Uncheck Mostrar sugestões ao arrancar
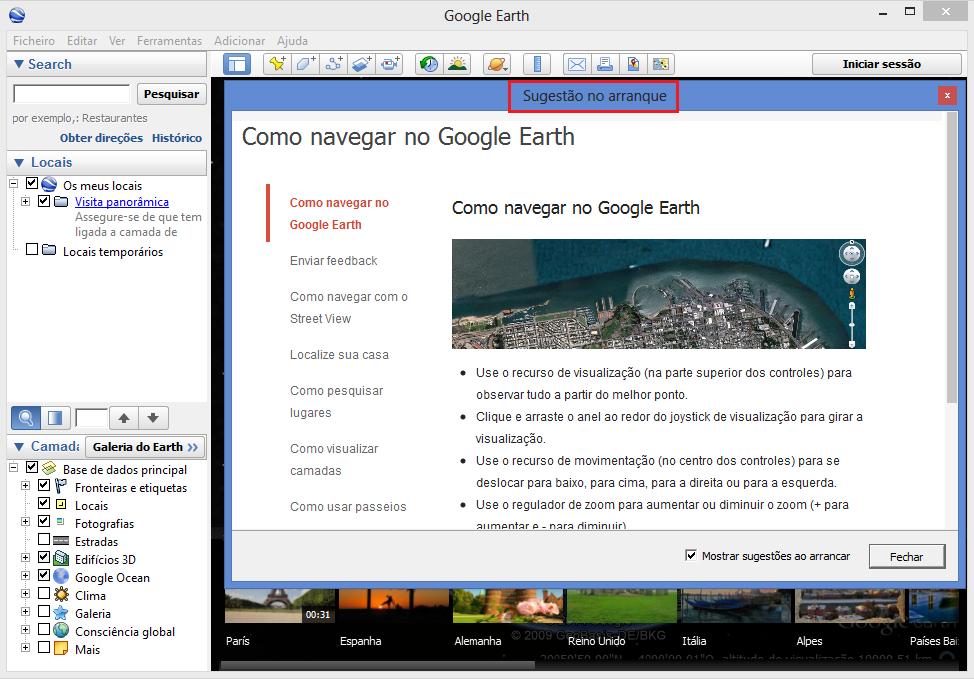The width and height of the screenshot is (974, 679). point(691,555)
